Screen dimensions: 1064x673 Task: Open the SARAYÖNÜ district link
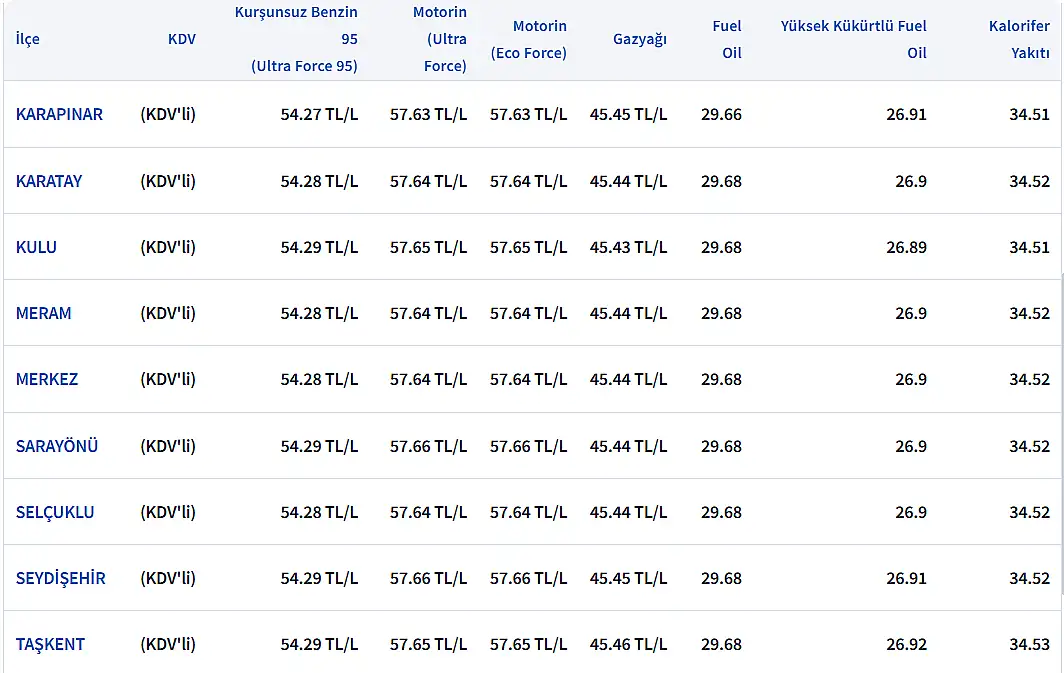coord(57,446)
